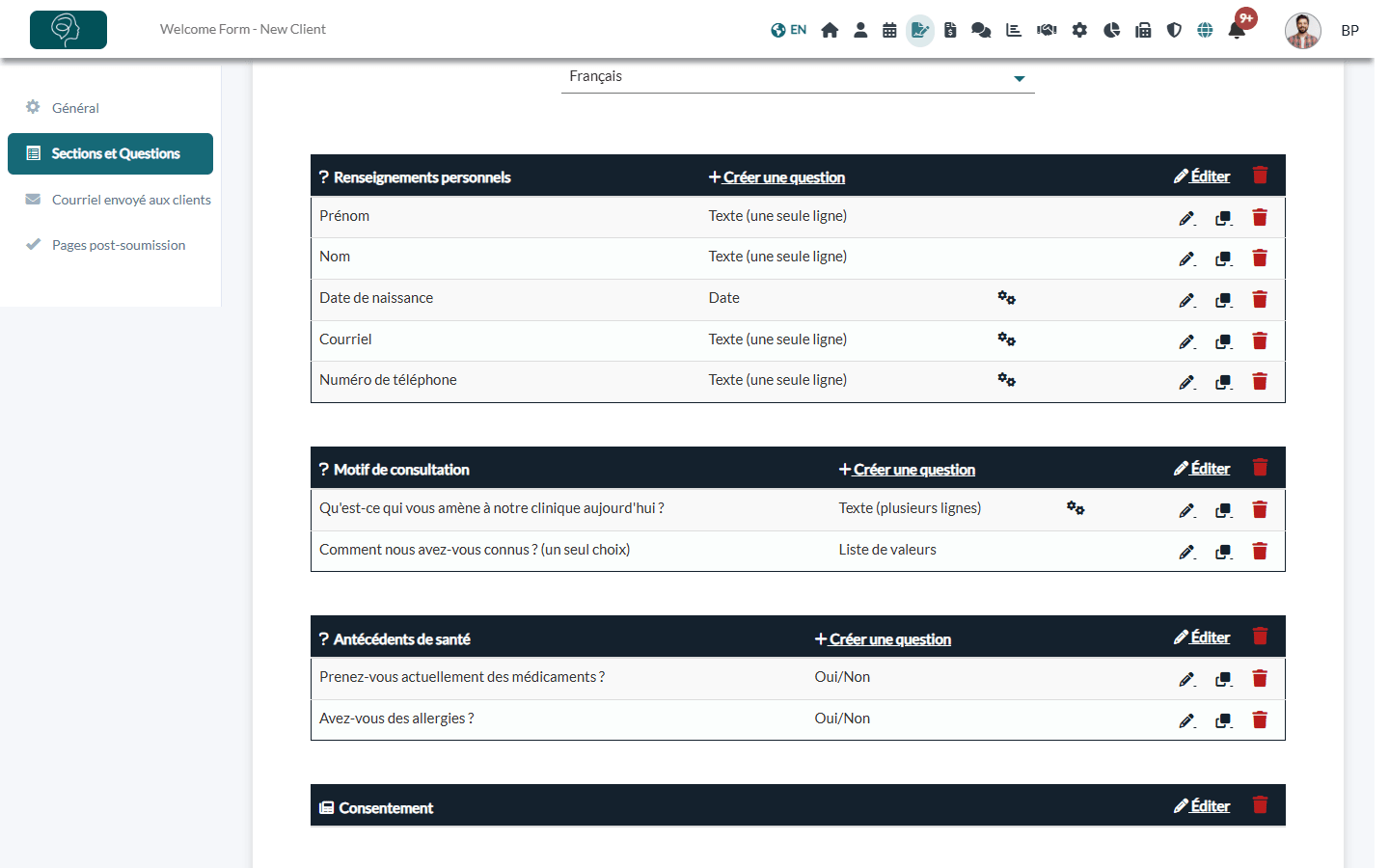Go to the home page icon

[830, 30]
